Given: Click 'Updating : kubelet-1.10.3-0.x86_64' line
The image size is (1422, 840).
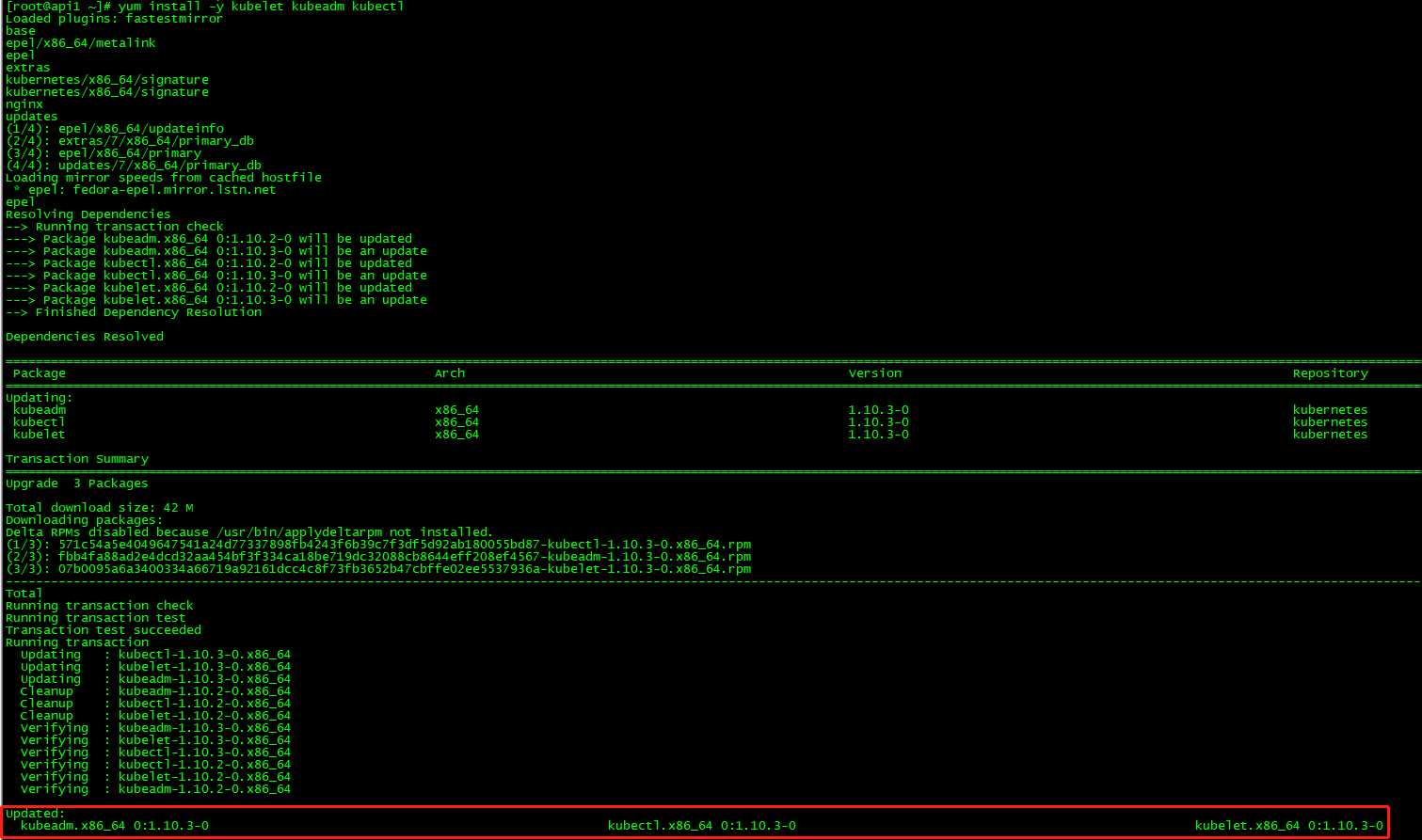Looking at the screenshot, I should point(156,667).
